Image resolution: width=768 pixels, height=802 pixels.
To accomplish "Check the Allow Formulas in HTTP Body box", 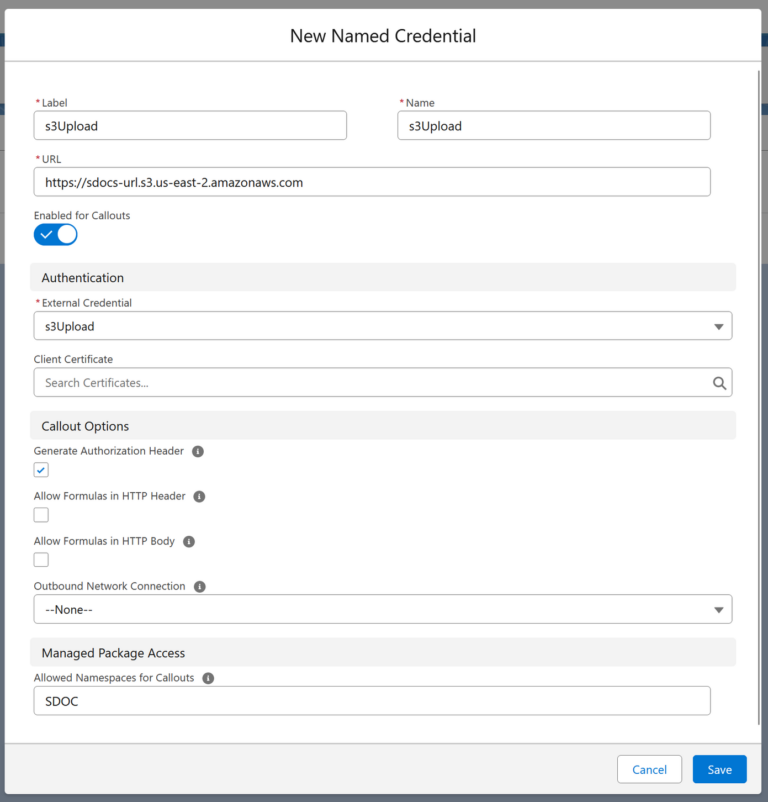I will pyautogui.click(x=41, y=559).
